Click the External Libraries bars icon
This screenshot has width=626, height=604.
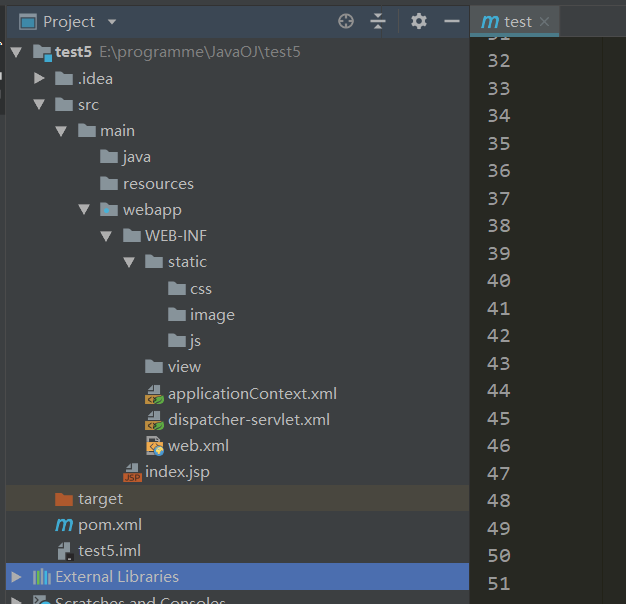42,577
